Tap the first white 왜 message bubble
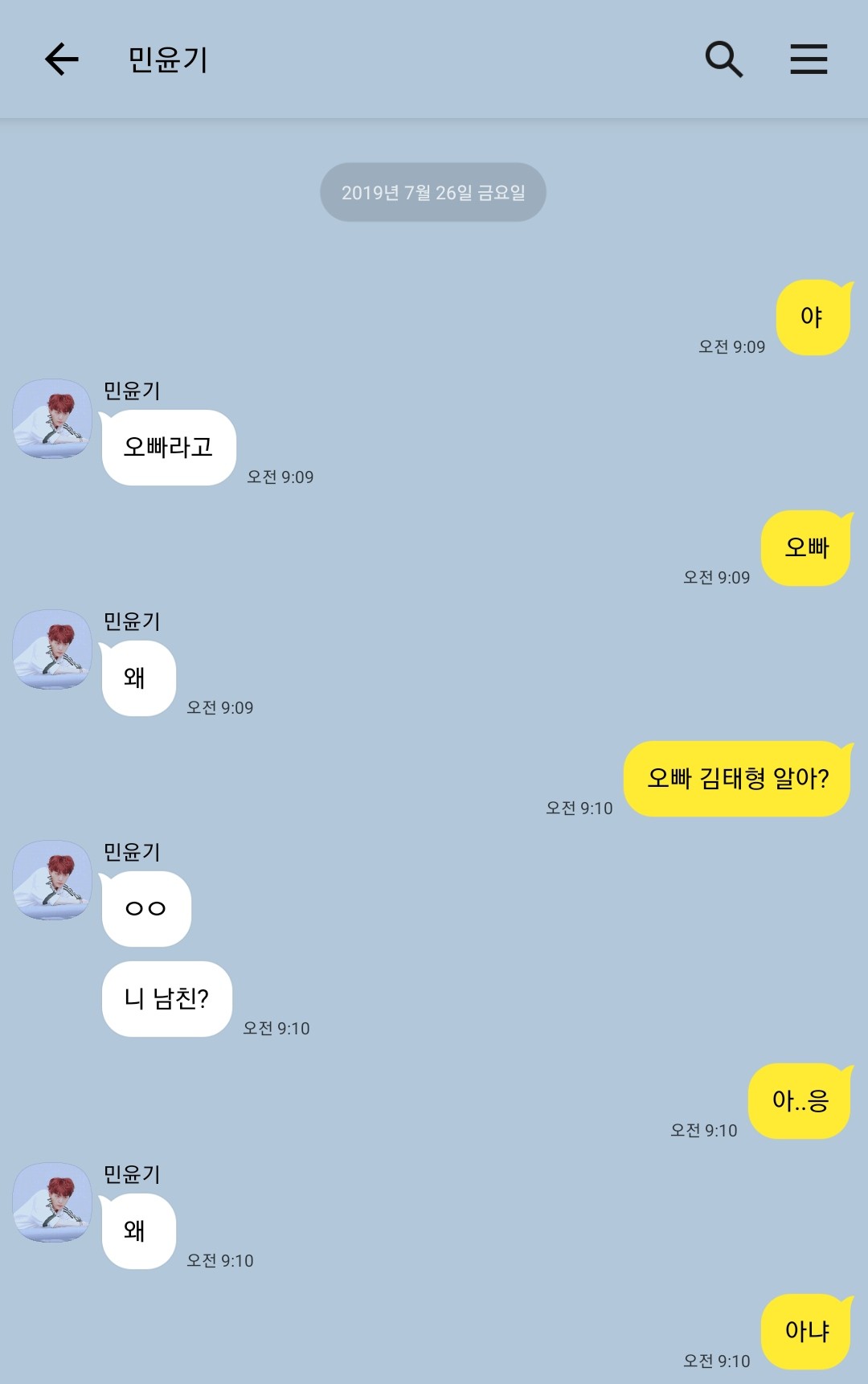This screenshot has width=868, height=1384. [137, 678]
